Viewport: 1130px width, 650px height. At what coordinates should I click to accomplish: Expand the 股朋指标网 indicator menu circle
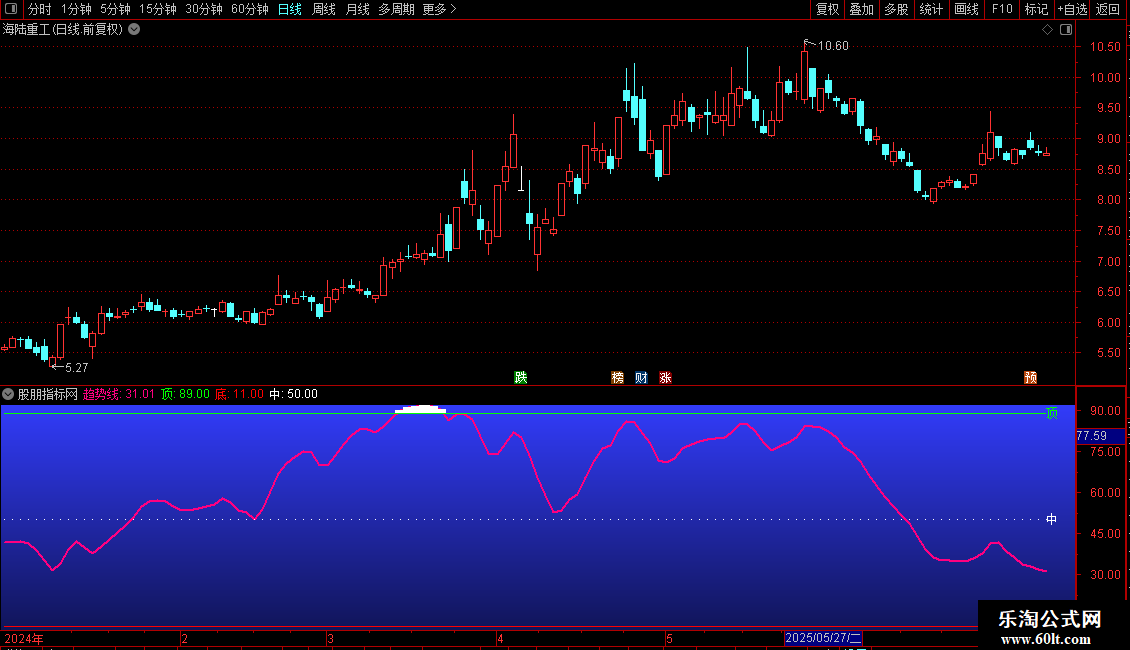point(8,394)
